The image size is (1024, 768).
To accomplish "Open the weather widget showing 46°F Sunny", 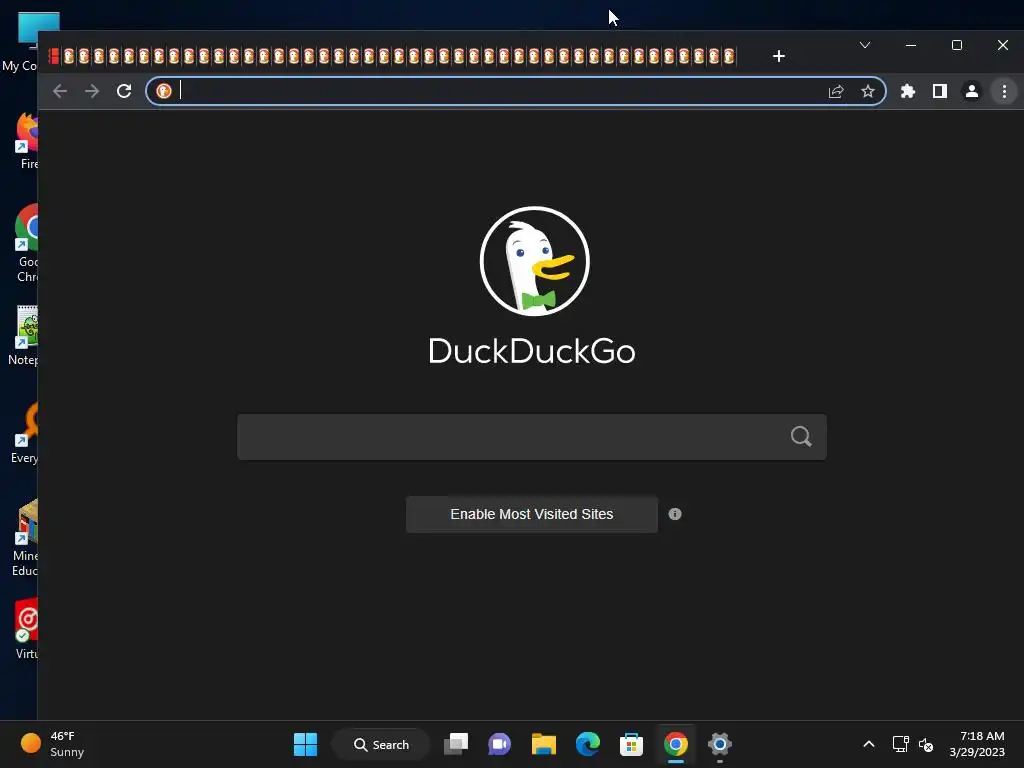I will point(52,744).
